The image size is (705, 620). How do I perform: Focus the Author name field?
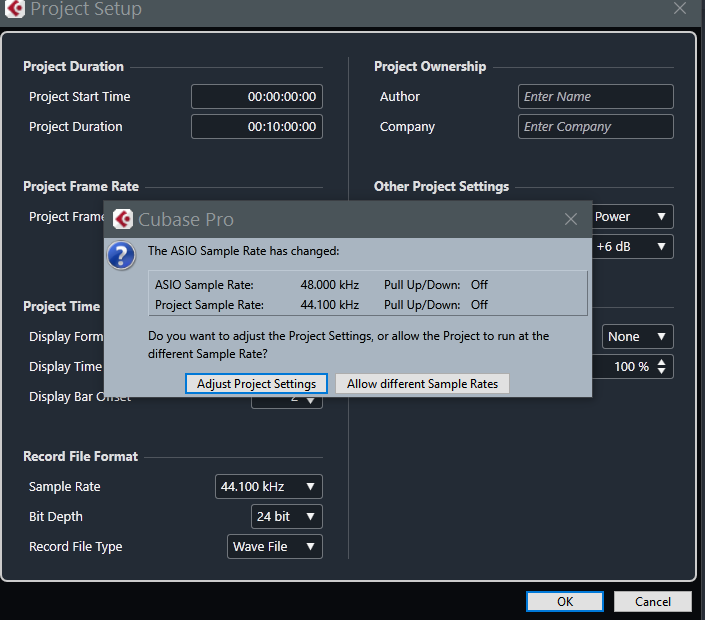(x=595, y=96)
